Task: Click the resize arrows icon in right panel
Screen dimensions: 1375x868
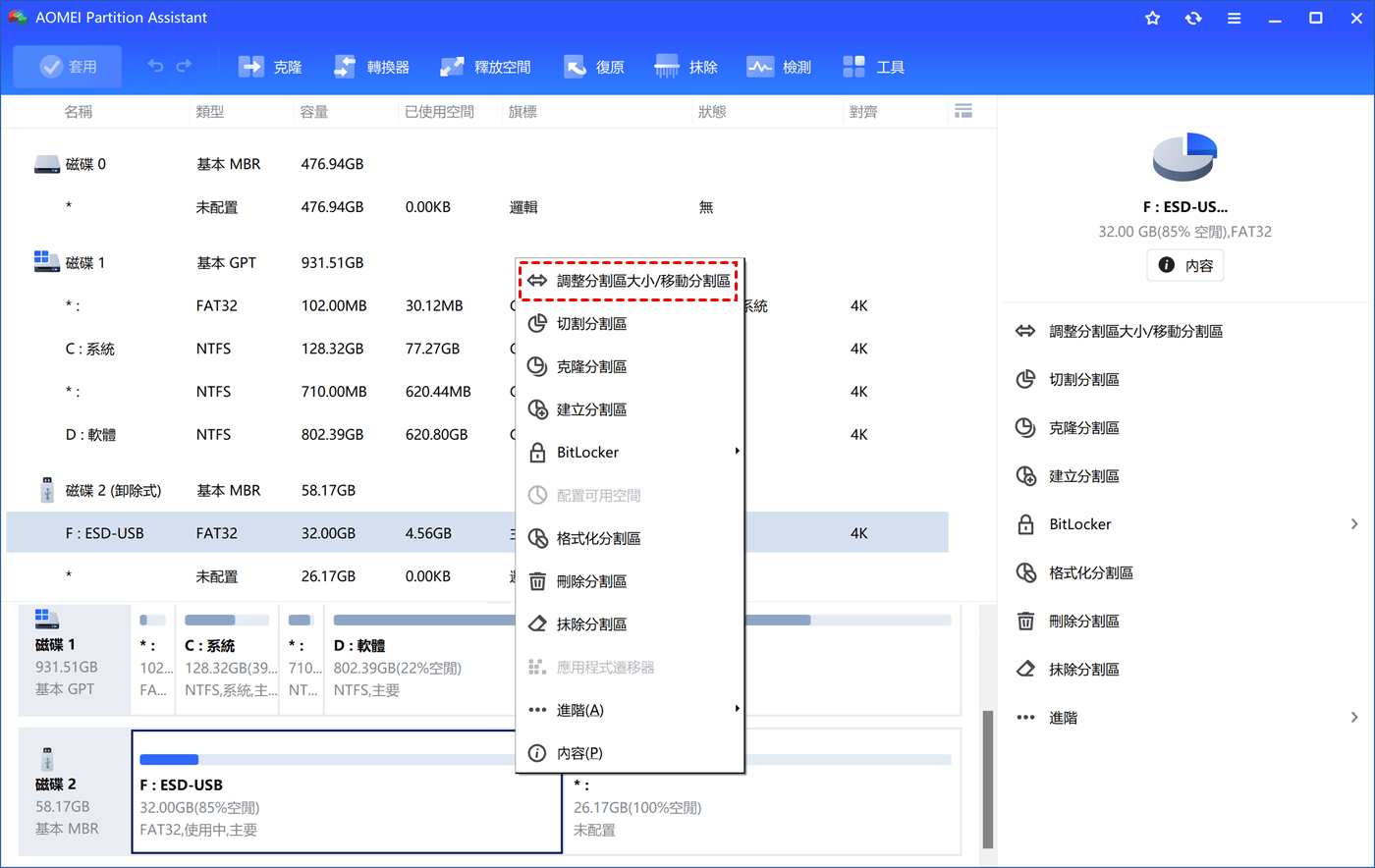Action: coord(1025,332)
